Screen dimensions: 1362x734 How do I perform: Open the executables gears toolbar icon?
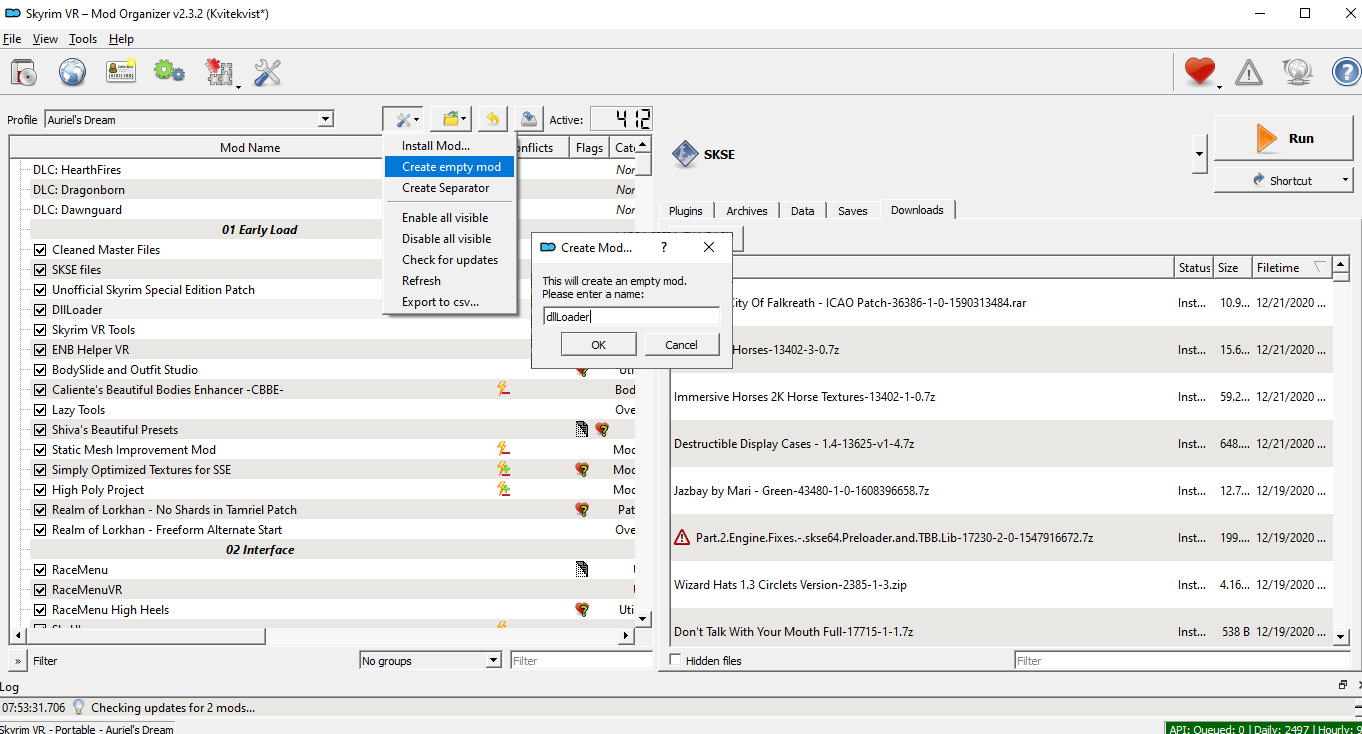tap(169, 72)
